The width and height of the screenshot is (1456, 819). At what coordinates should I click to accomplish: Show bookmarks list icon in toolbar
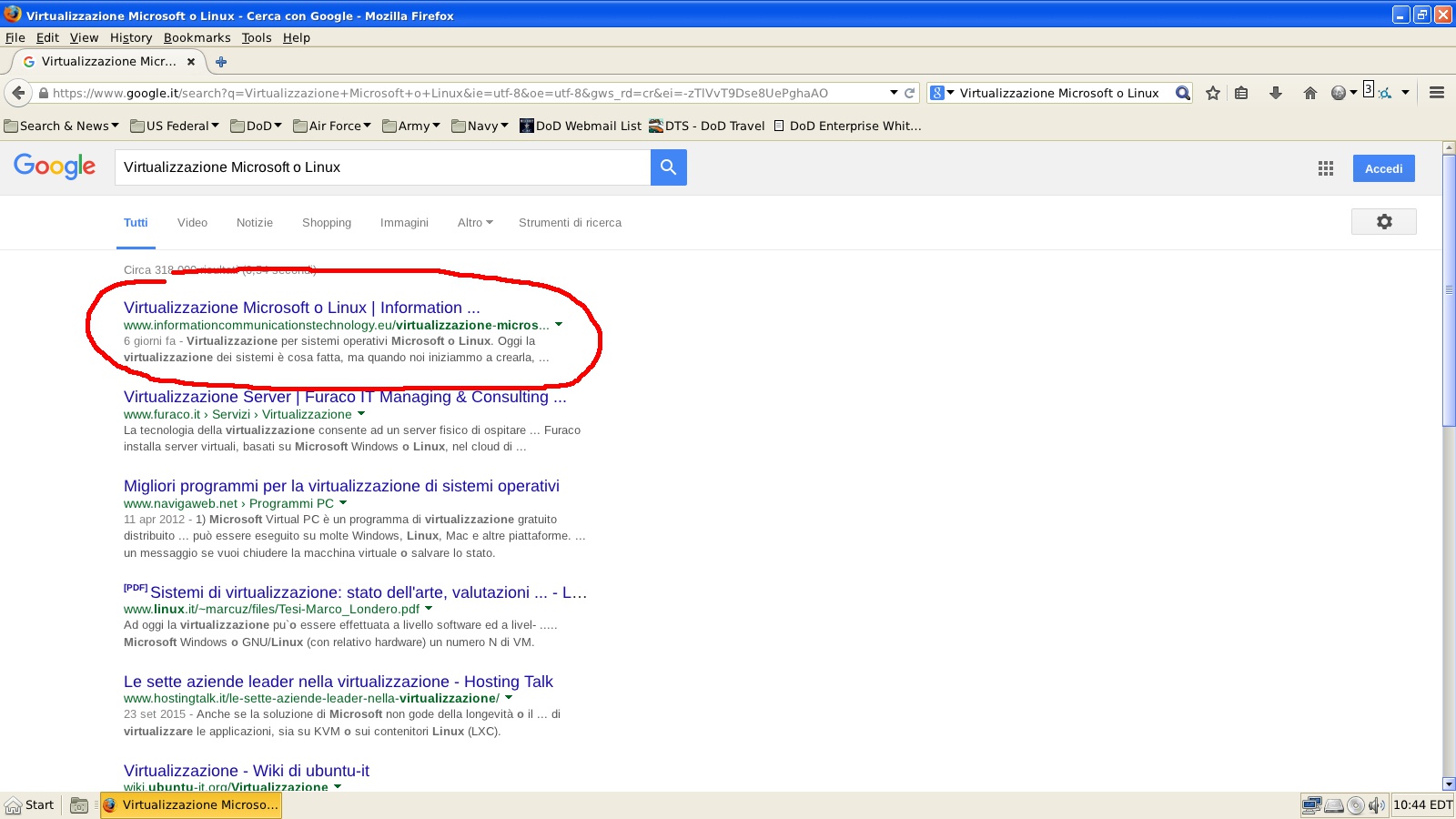[1241, 93]
